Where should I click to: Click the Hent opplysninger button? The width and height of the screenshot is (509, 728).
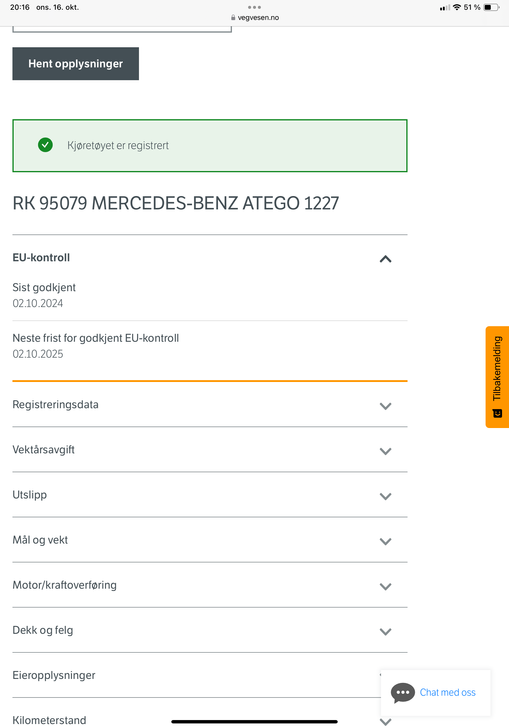(75, 64)
